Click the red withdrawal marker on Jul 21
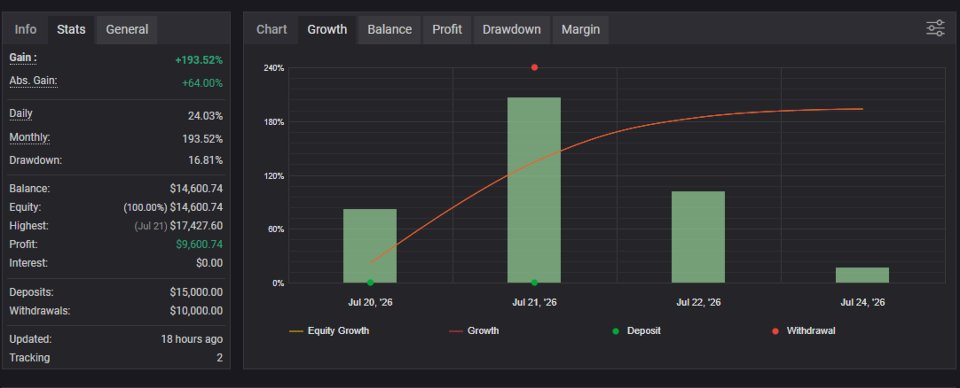Viewport: 960px width, 388px height. click(x=534, y=67)
